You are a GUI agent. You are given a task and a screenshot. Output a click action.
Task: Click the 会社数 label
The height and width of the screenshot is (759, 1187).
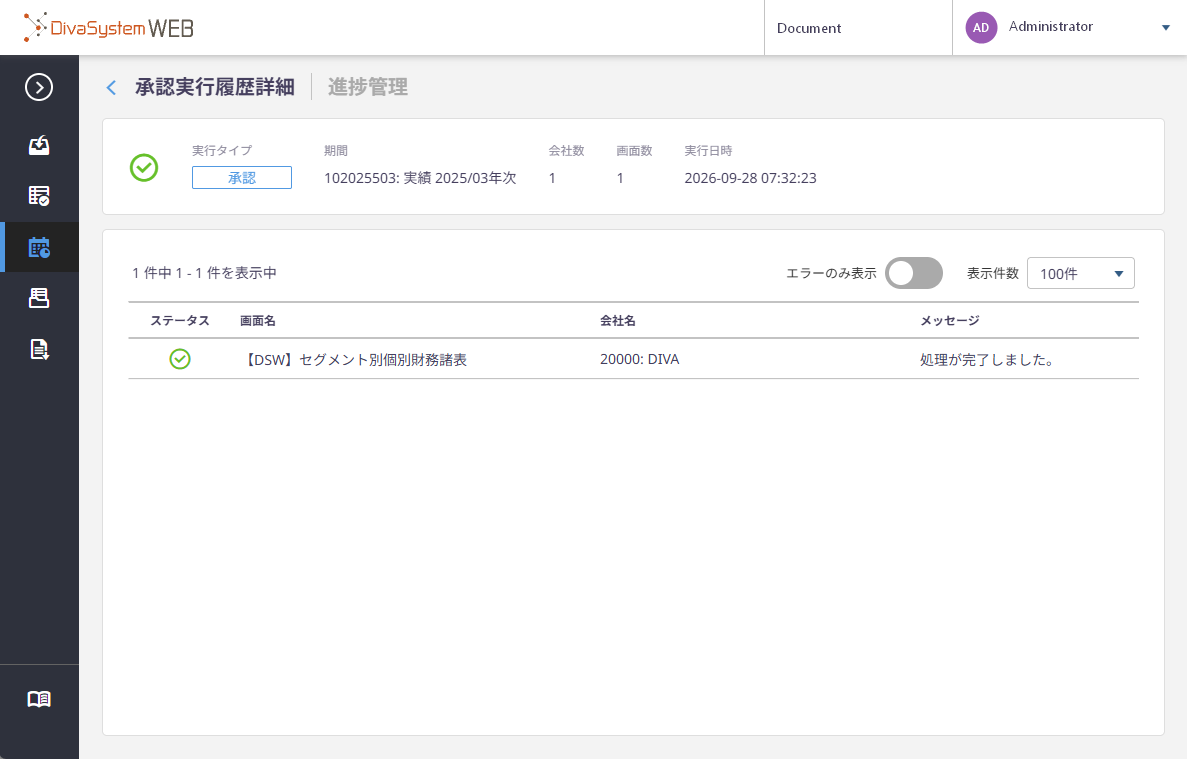coord(566,151)
